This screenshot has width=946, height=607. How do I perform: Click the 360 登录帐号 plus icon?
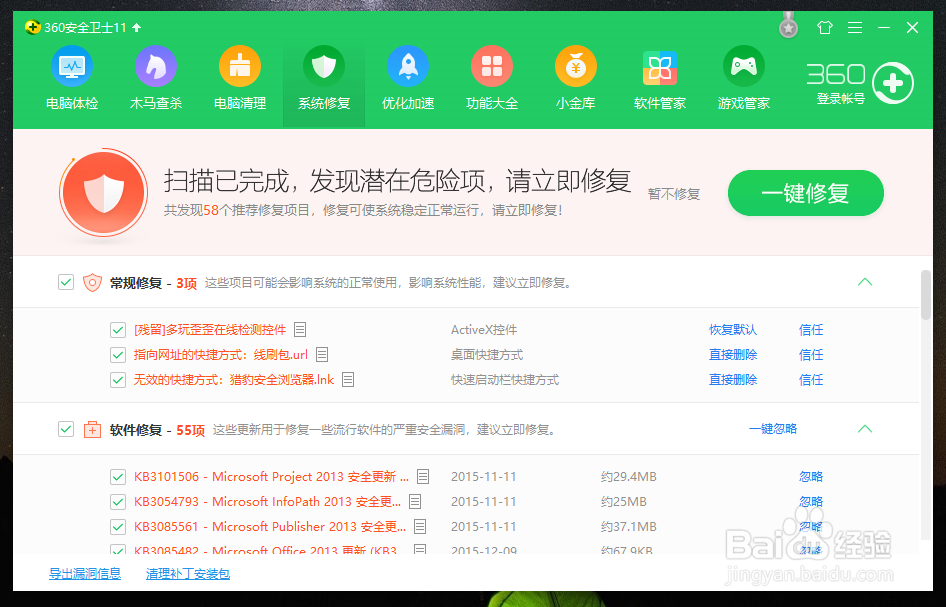click(893, 83)
